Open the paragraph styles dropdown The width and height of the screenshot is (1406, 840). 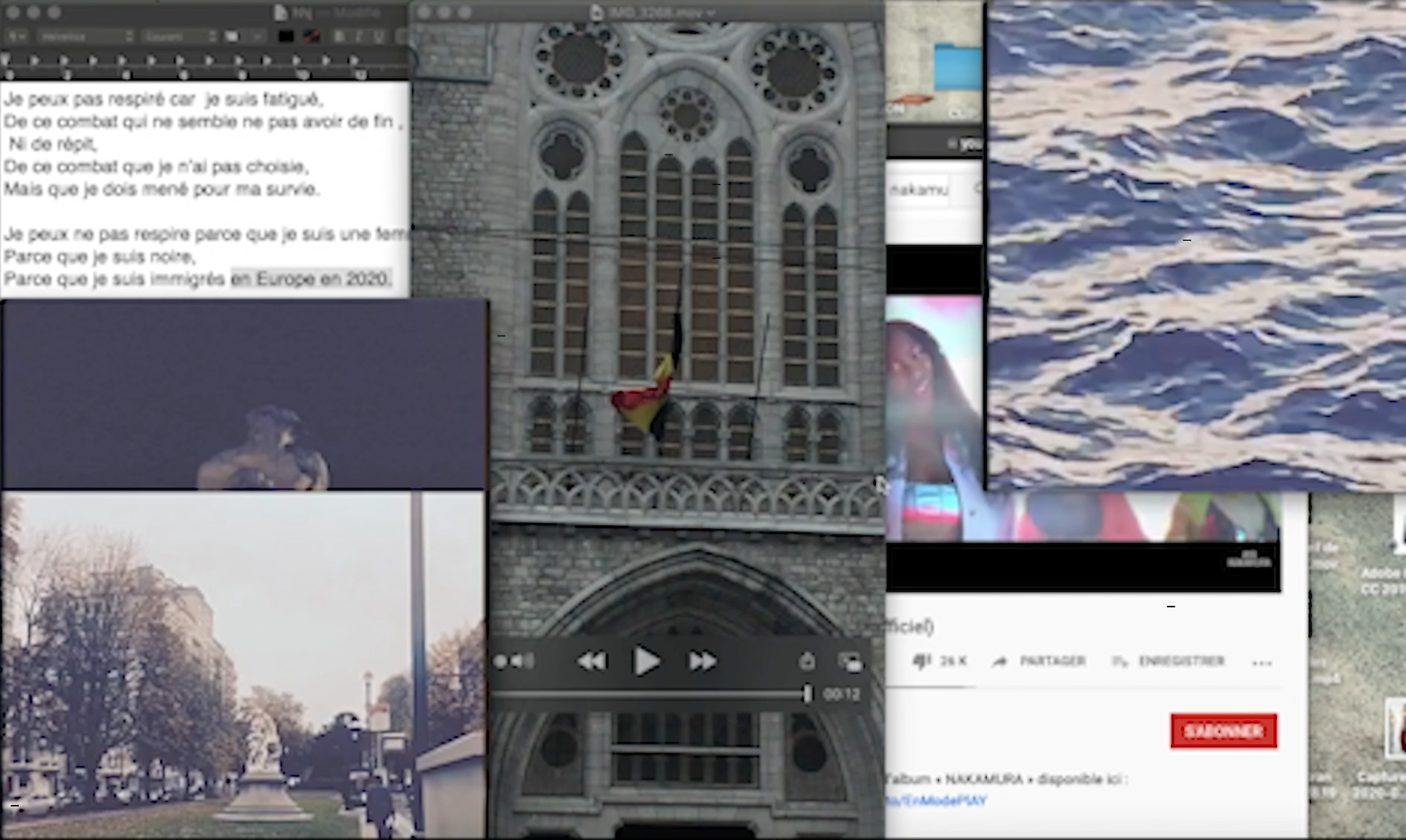coord(17,37)
